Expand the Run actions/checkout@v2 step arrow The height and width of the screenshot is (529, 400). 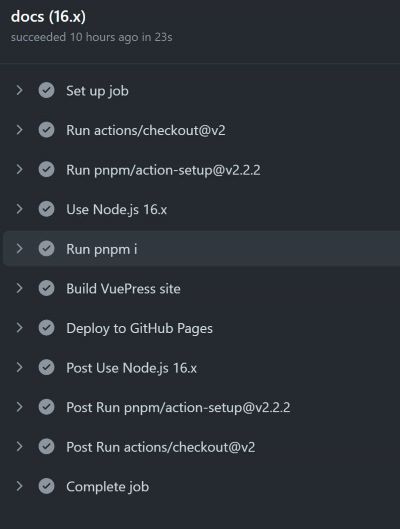coord(20,130)
